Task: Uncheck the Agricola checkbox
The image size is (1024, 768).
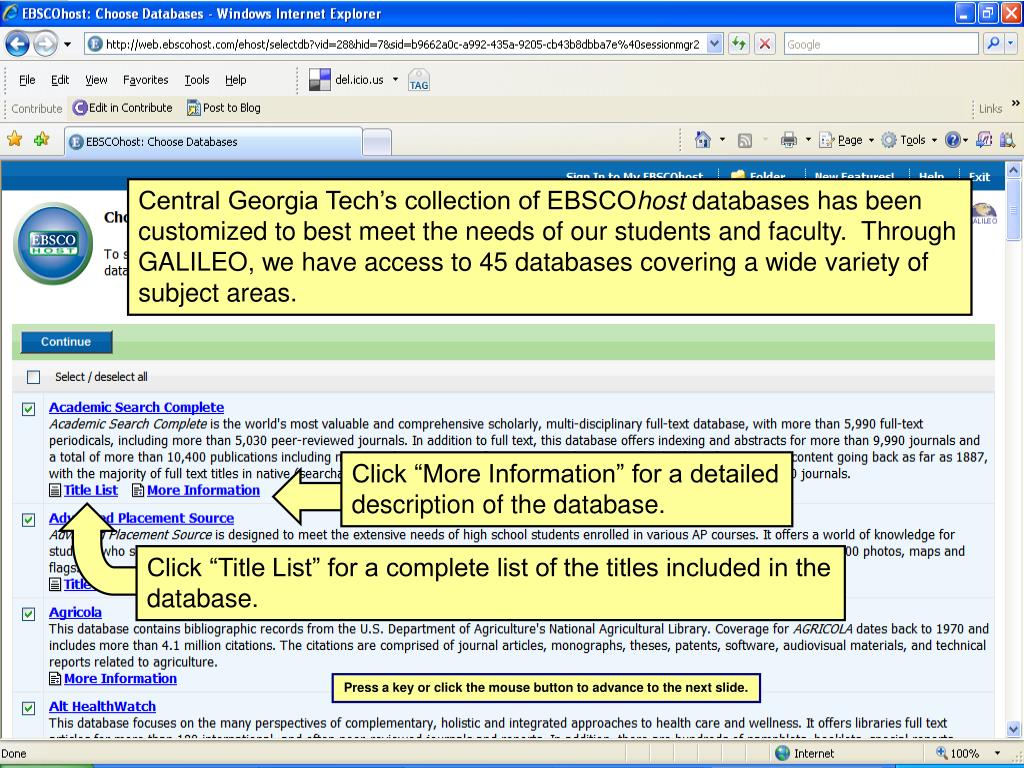Action: pyautogui.click(x=29, y=614)
